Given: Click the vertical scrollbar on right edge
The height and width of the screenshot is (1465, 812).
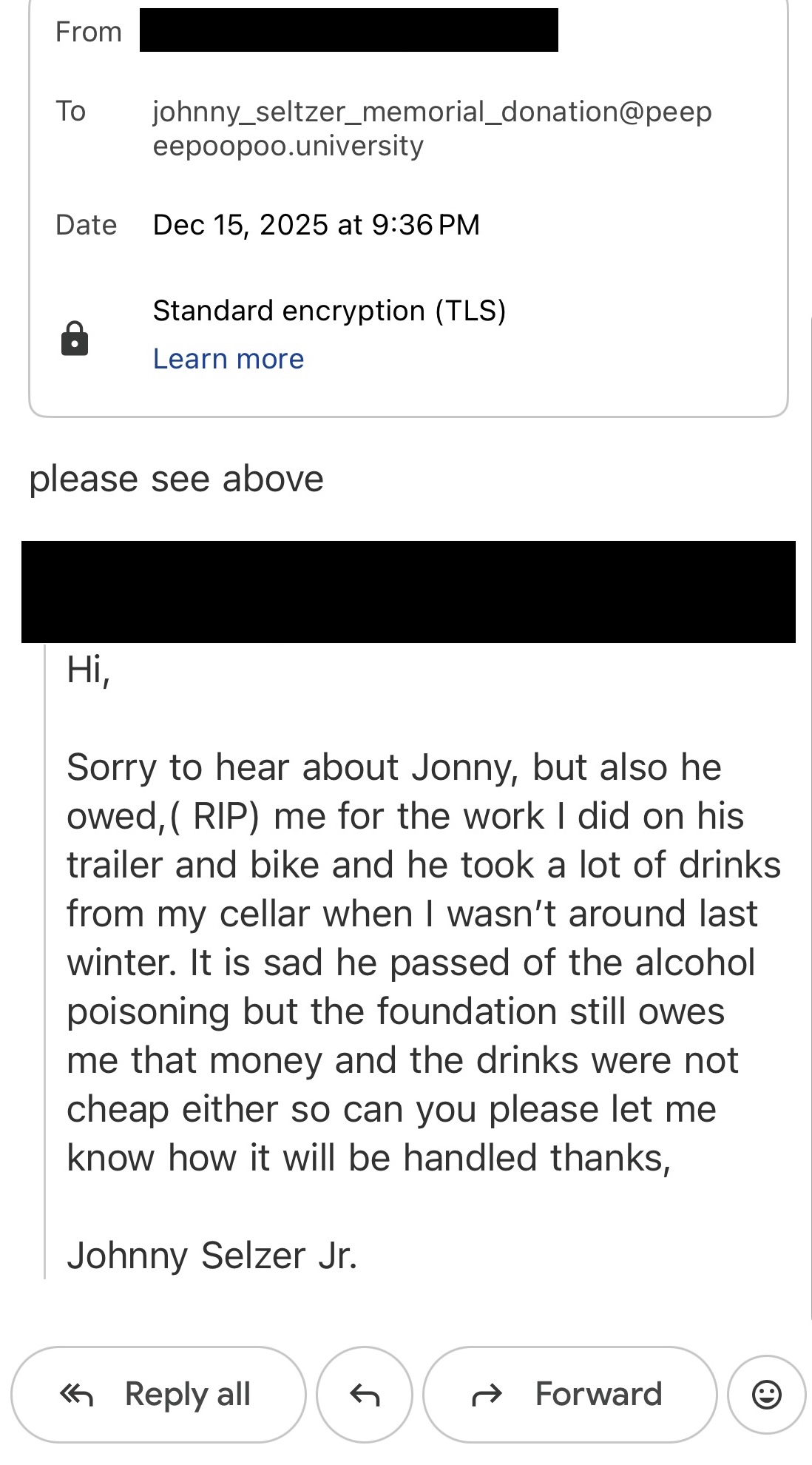Looking at the screenshot, I should point(811,814).
